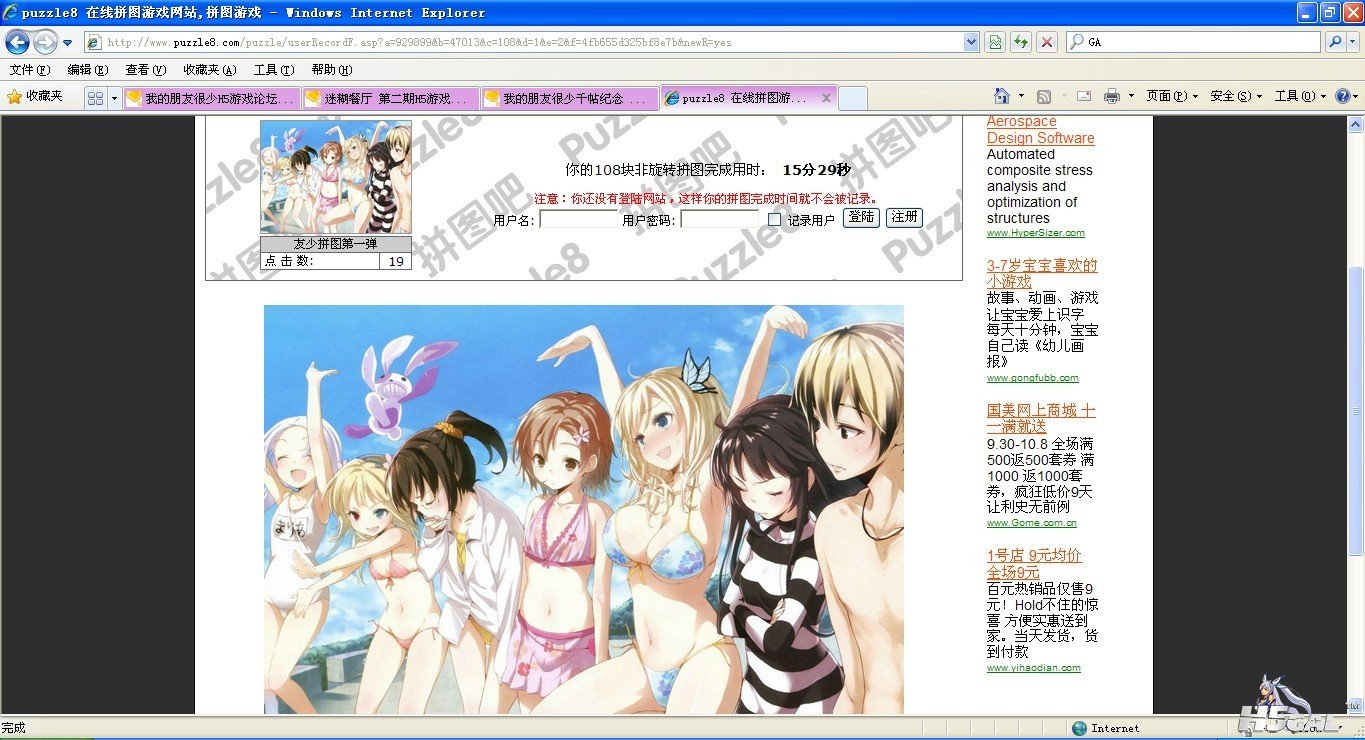Viewport: 1365px width, 740px height.
Task: Open the 国美网上商城 十一满就送 link
Action: (x=1041, y=419)
